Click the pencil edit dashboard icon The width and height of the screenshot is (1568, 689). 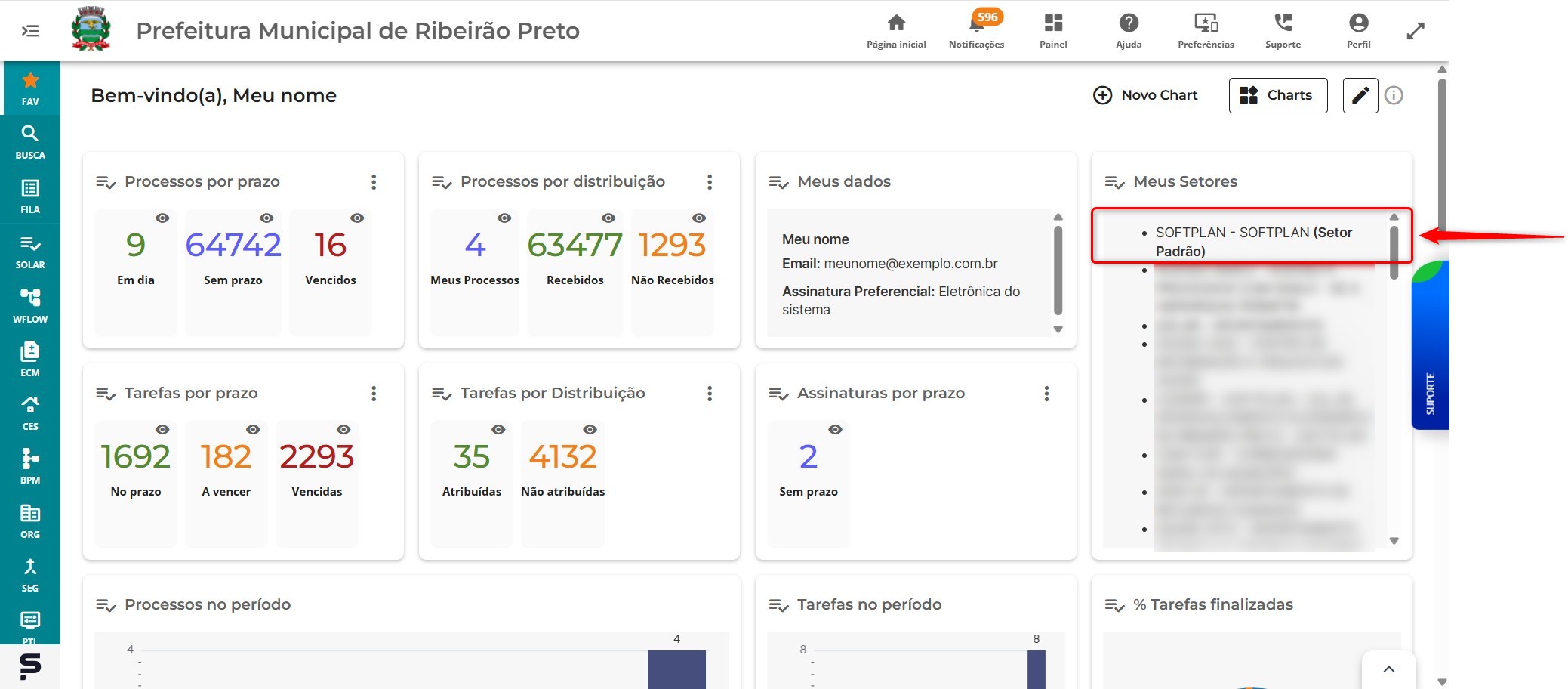point(1360,95)
